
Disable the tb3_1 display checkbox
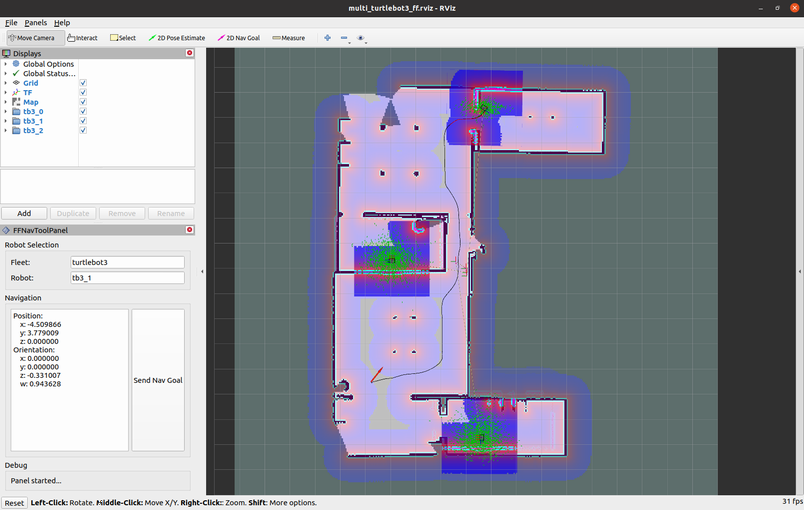tap(83, 121)
